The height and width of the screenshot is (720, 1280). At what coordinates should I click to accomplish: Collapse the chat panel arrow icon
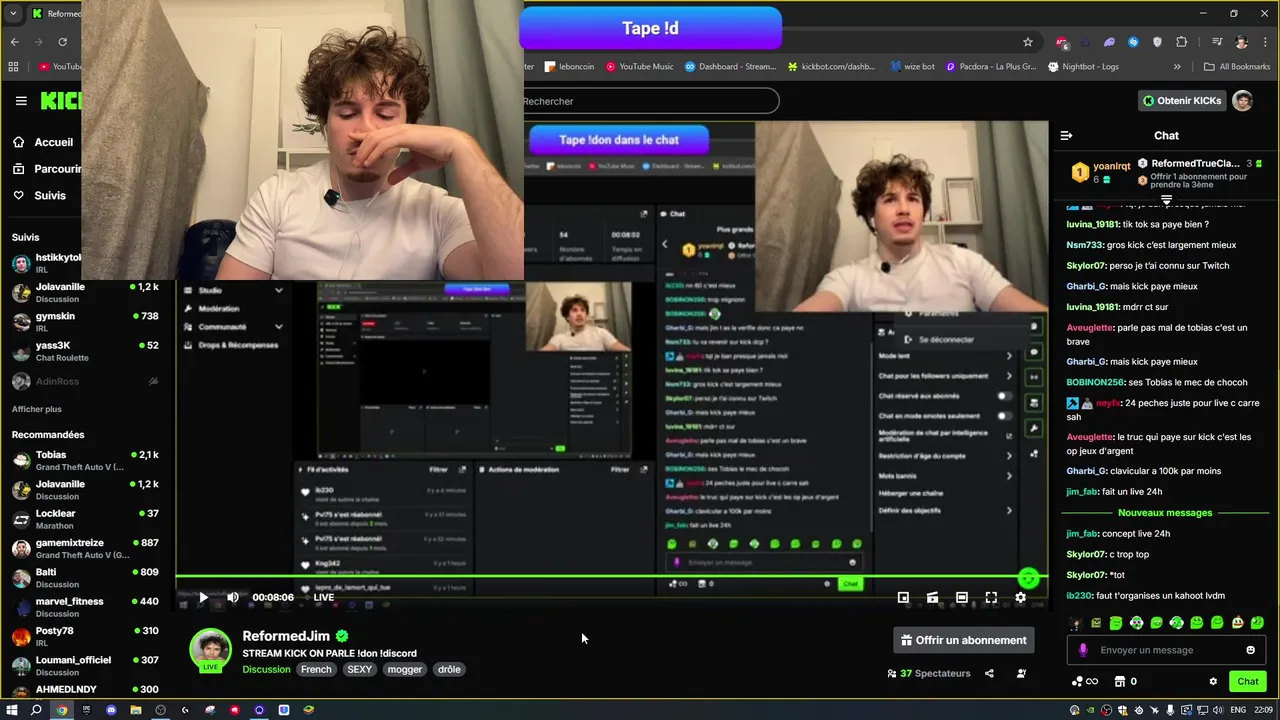pyautogui.click(x=1066, y=135)
